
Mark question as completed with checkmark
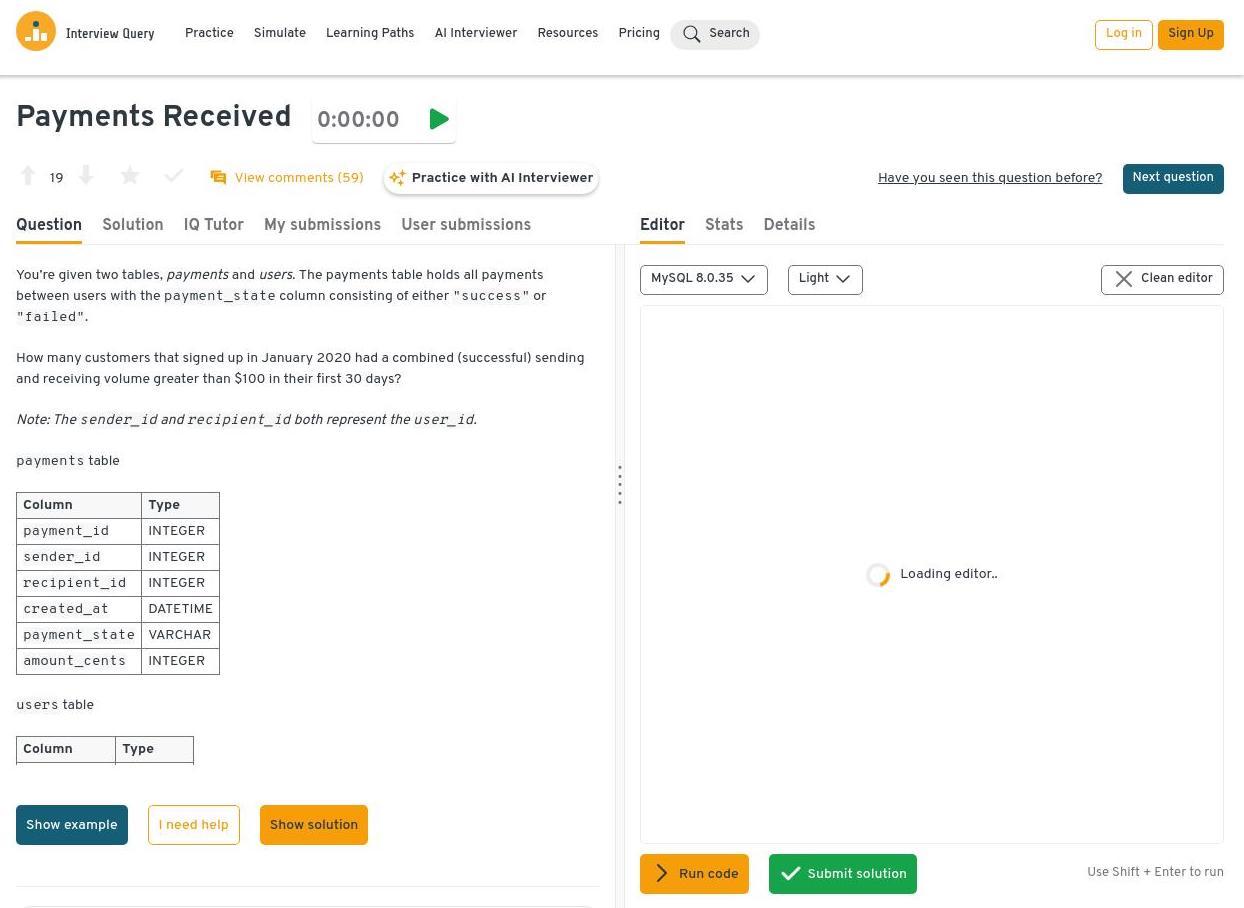point(174,177)
